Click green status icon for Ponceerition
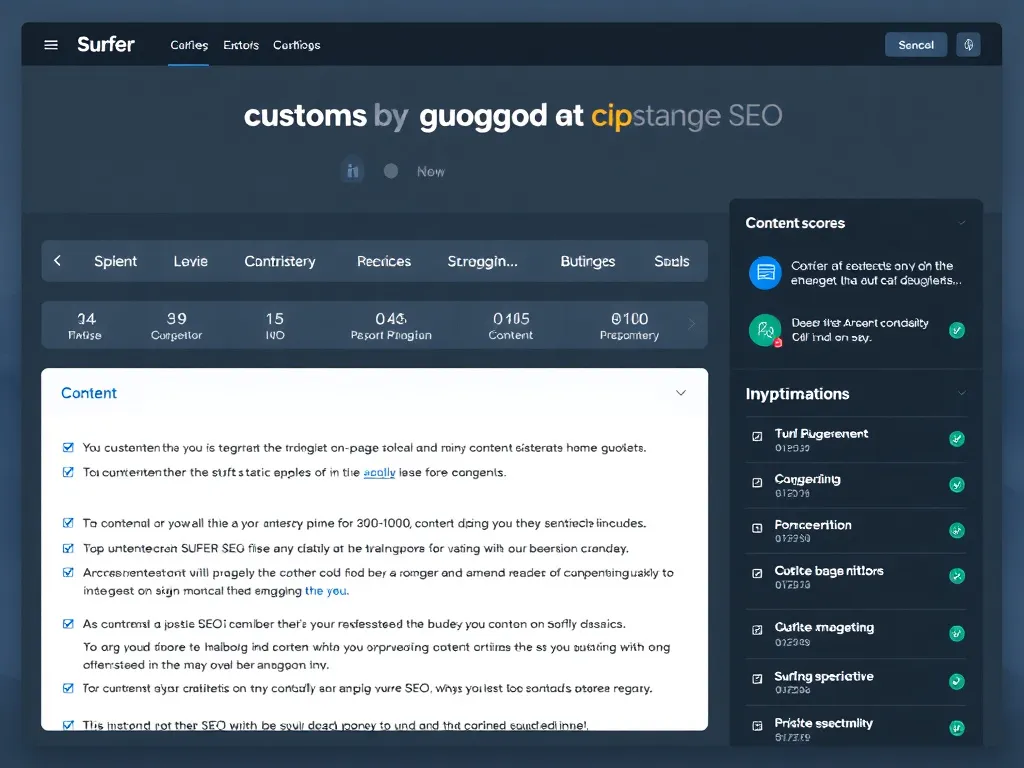The height and width of the screenshot is (768, 1024). tap(957, 530)
